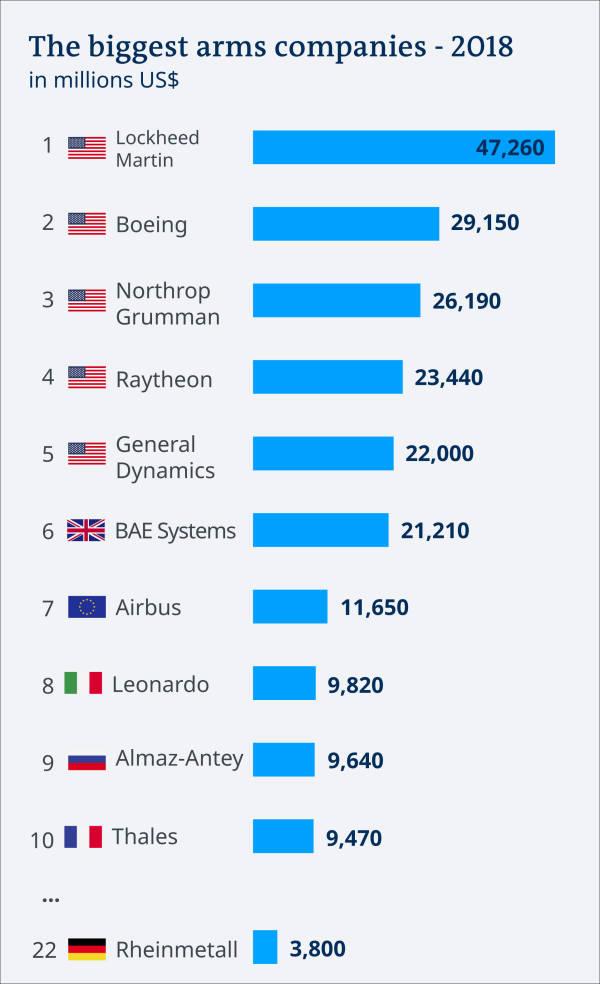The height and width of the screenshot is (984, 600).
Task: Click the French flag next to Thales
Action: 83,837
